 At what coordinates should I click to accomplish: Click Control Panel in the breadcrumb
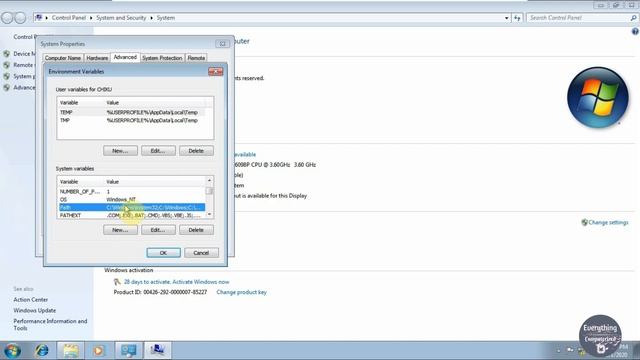[69, 18]
